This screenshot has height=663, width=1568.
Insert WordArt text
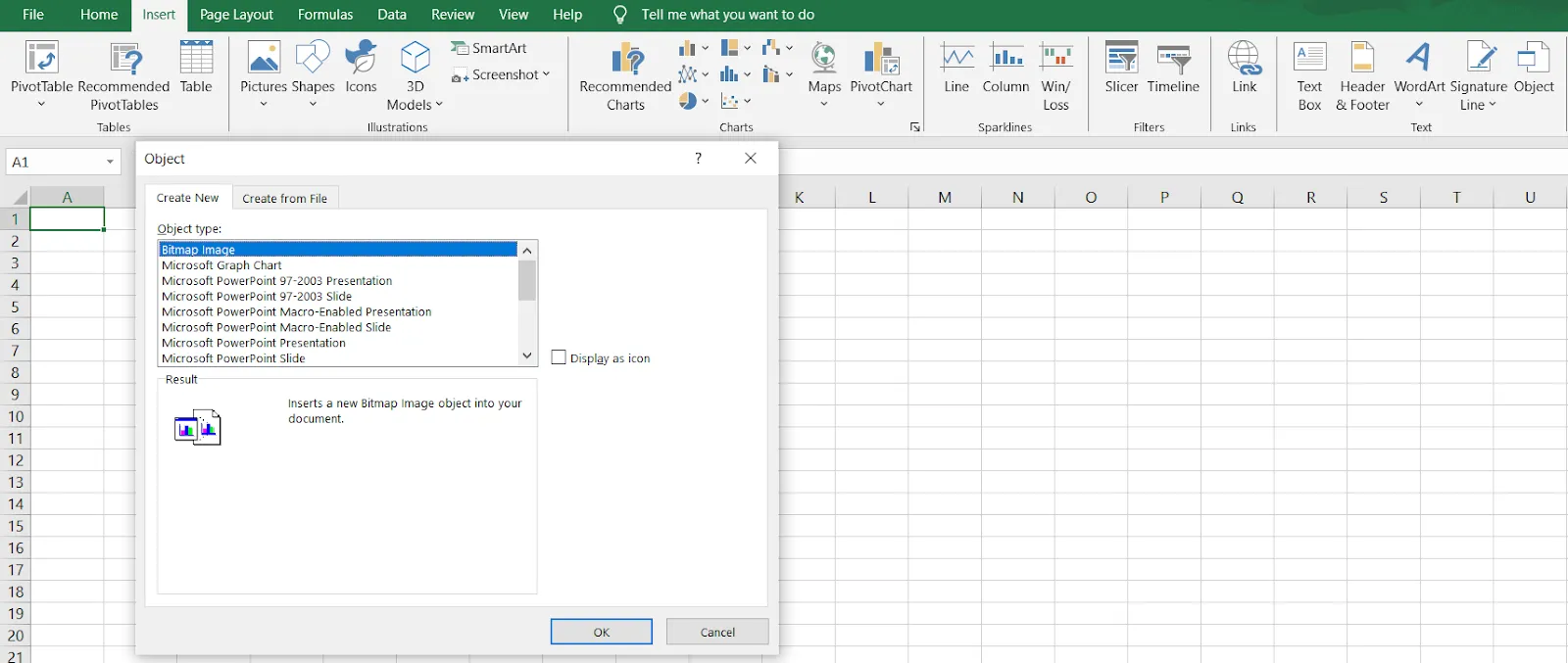(x=1419, y=73)
